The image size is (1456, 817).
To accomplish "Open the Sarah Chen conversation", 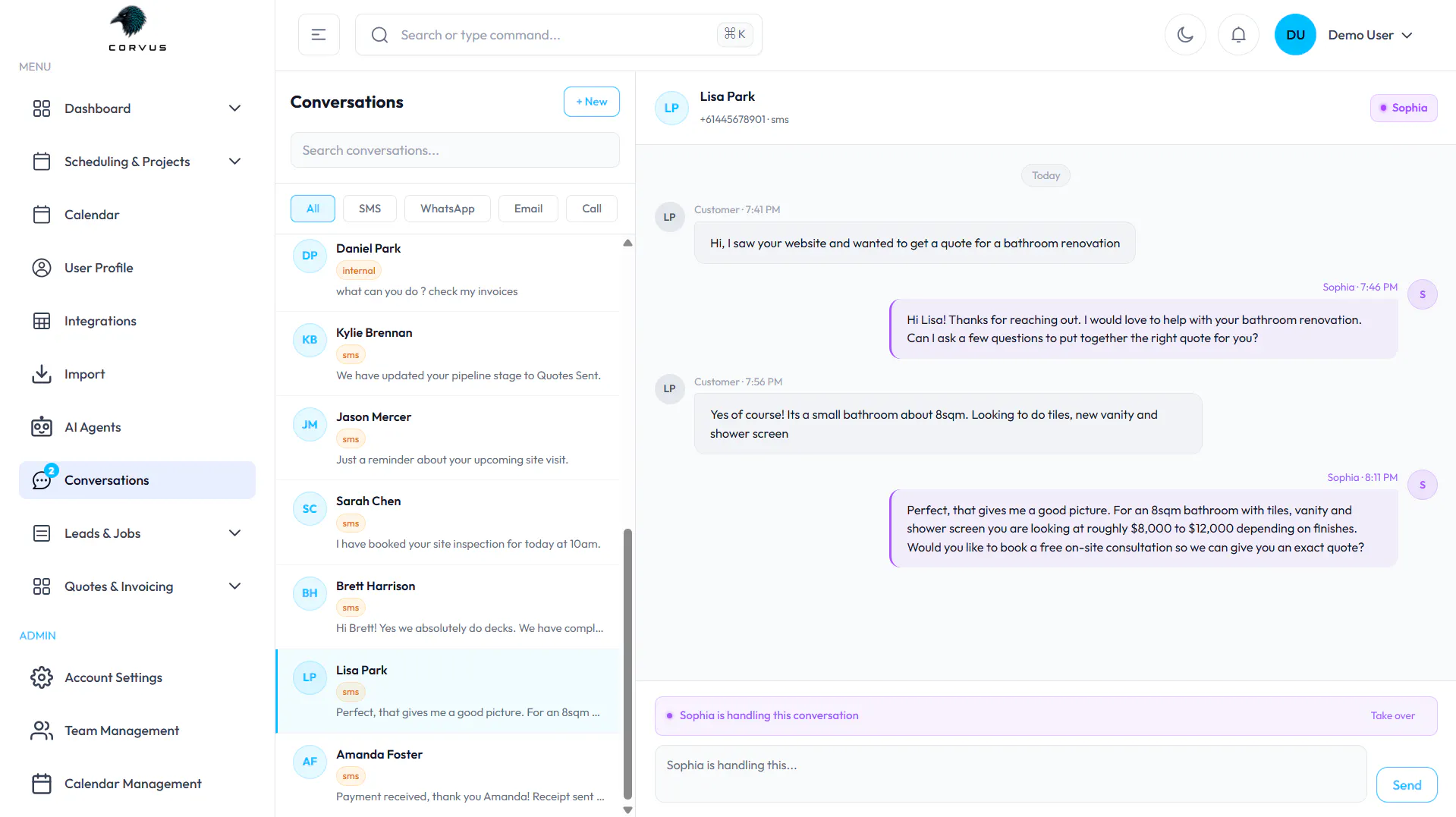I will tap(448, 522).
